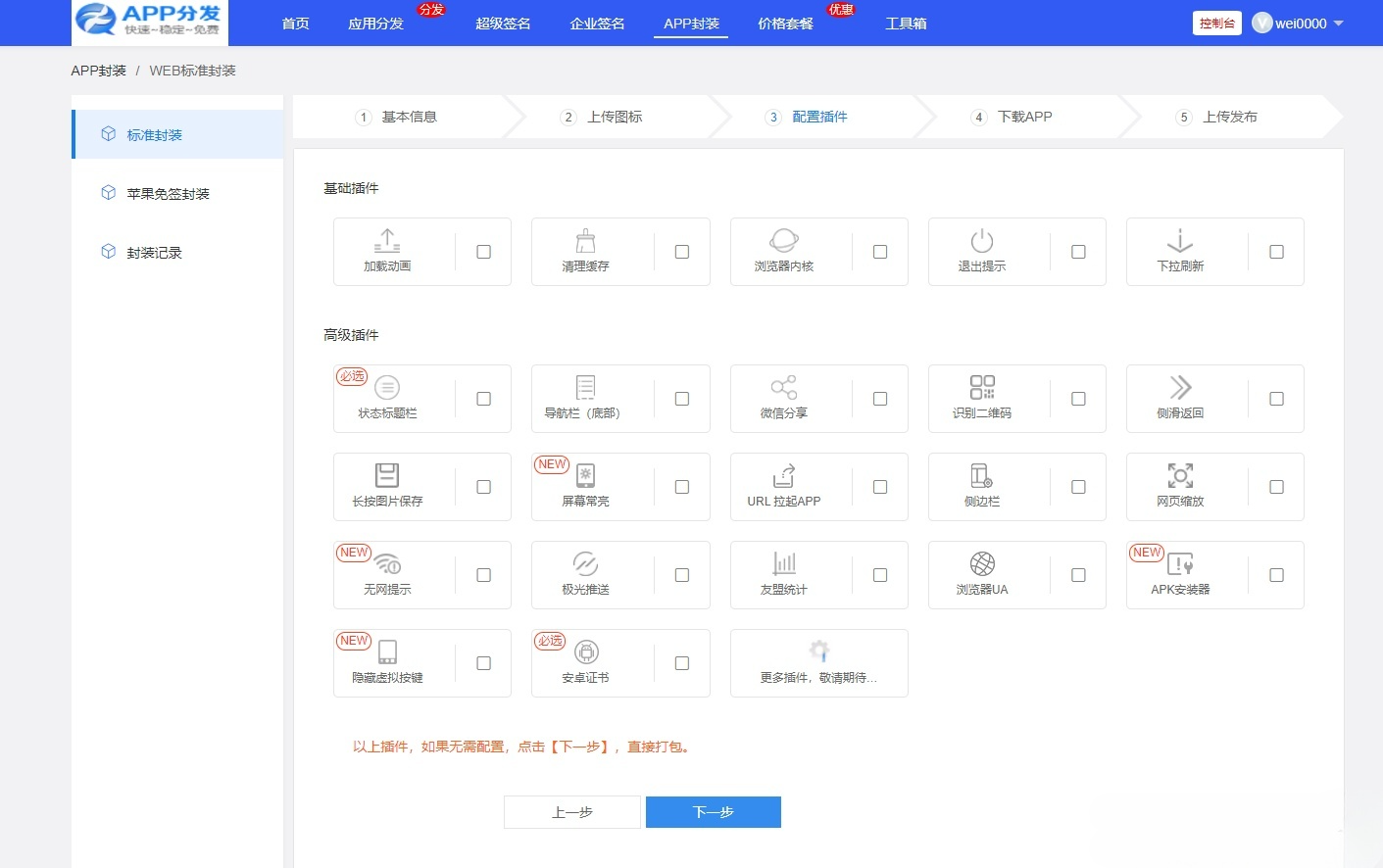Switch to the APP封装 navigation tab
This screenshot has width=1383, height=868.
[x=690, y=23]
